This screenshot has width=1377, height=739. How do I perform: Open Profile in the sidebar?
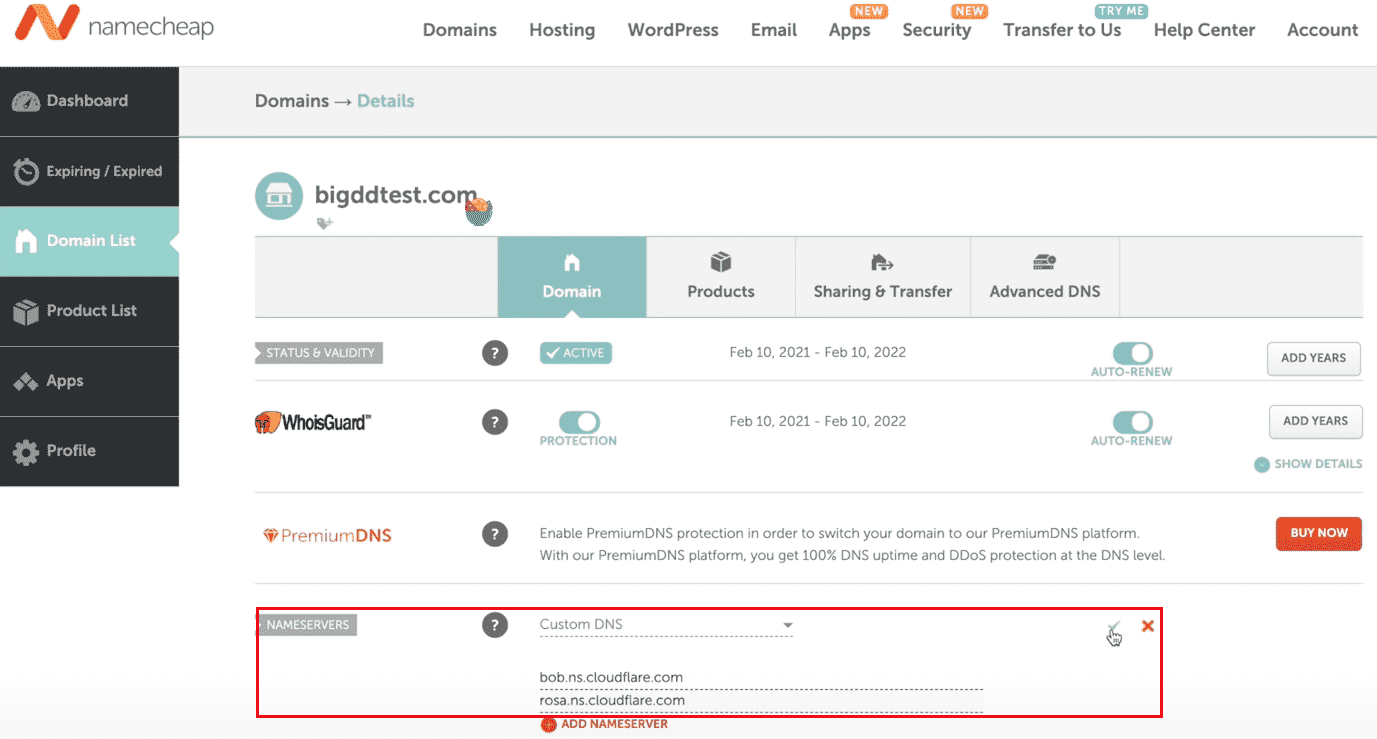[x=89, y=451]
